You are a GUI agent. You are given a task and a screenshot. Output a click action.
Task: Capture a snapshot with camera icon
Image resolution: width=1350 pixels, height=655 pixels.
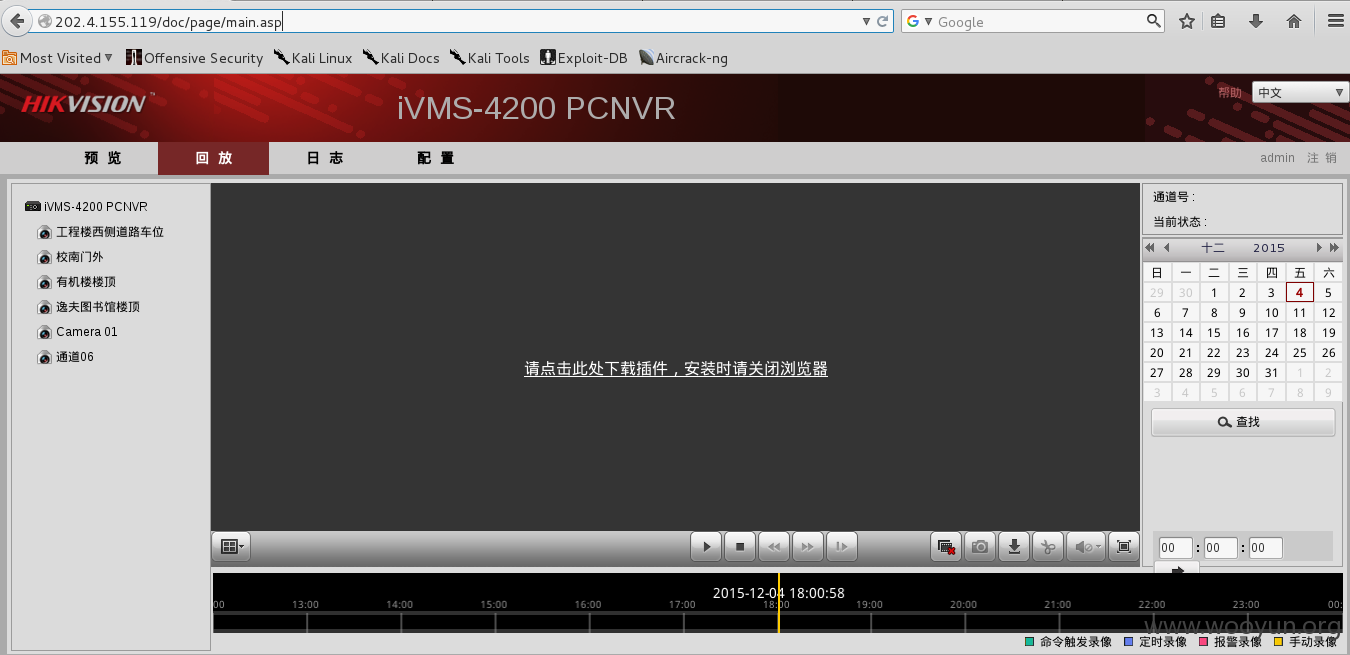980,546
